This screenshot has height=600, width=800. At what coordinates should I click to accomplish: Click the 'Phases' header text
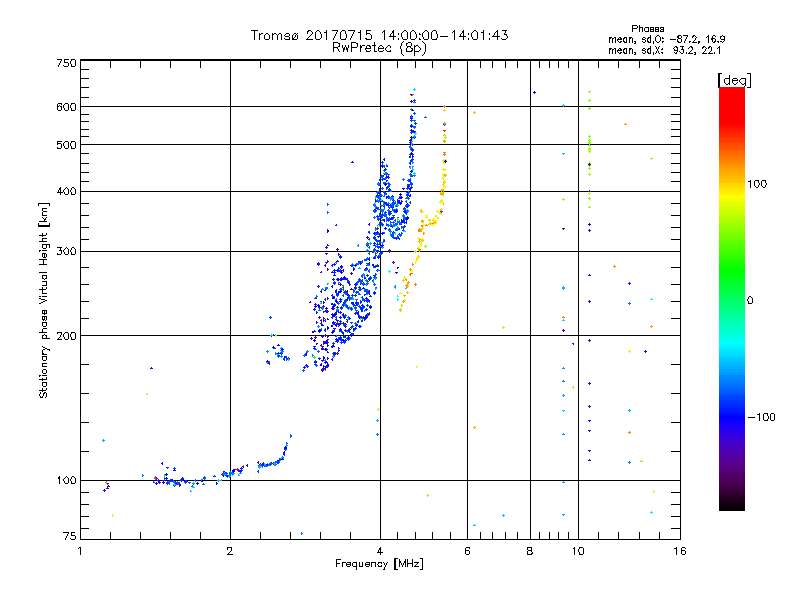point(647,29)
